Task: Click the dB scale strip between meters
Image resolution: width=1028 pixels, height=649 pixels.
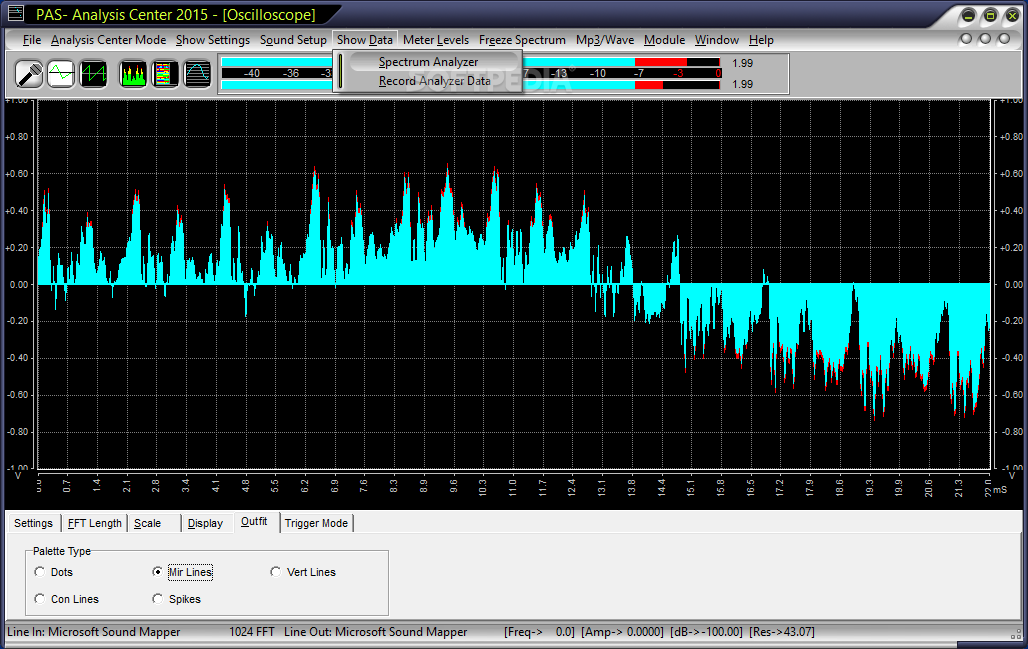Action: [471, 73]
